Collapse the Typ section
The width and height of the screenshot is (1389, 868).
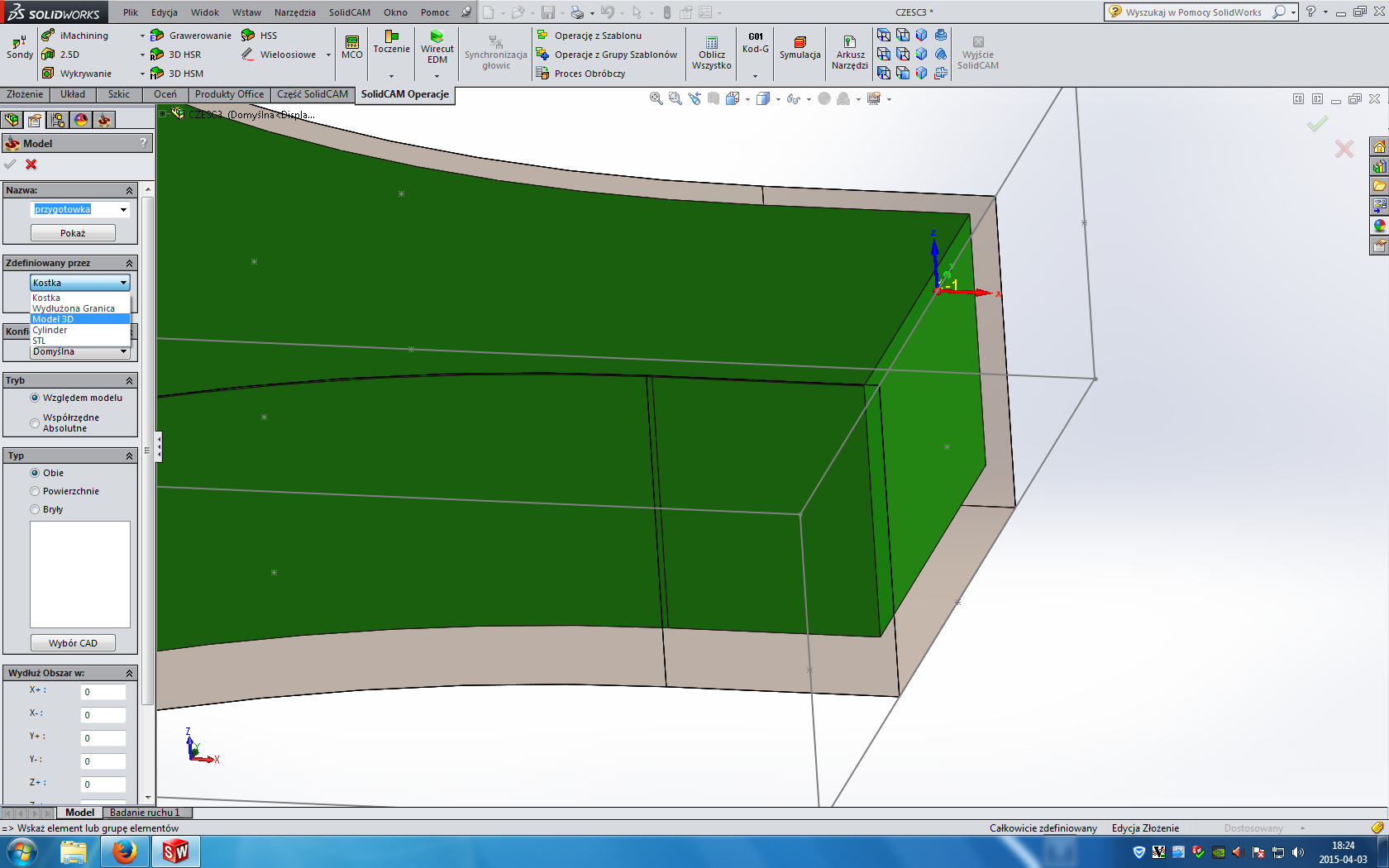coord(129,455)
